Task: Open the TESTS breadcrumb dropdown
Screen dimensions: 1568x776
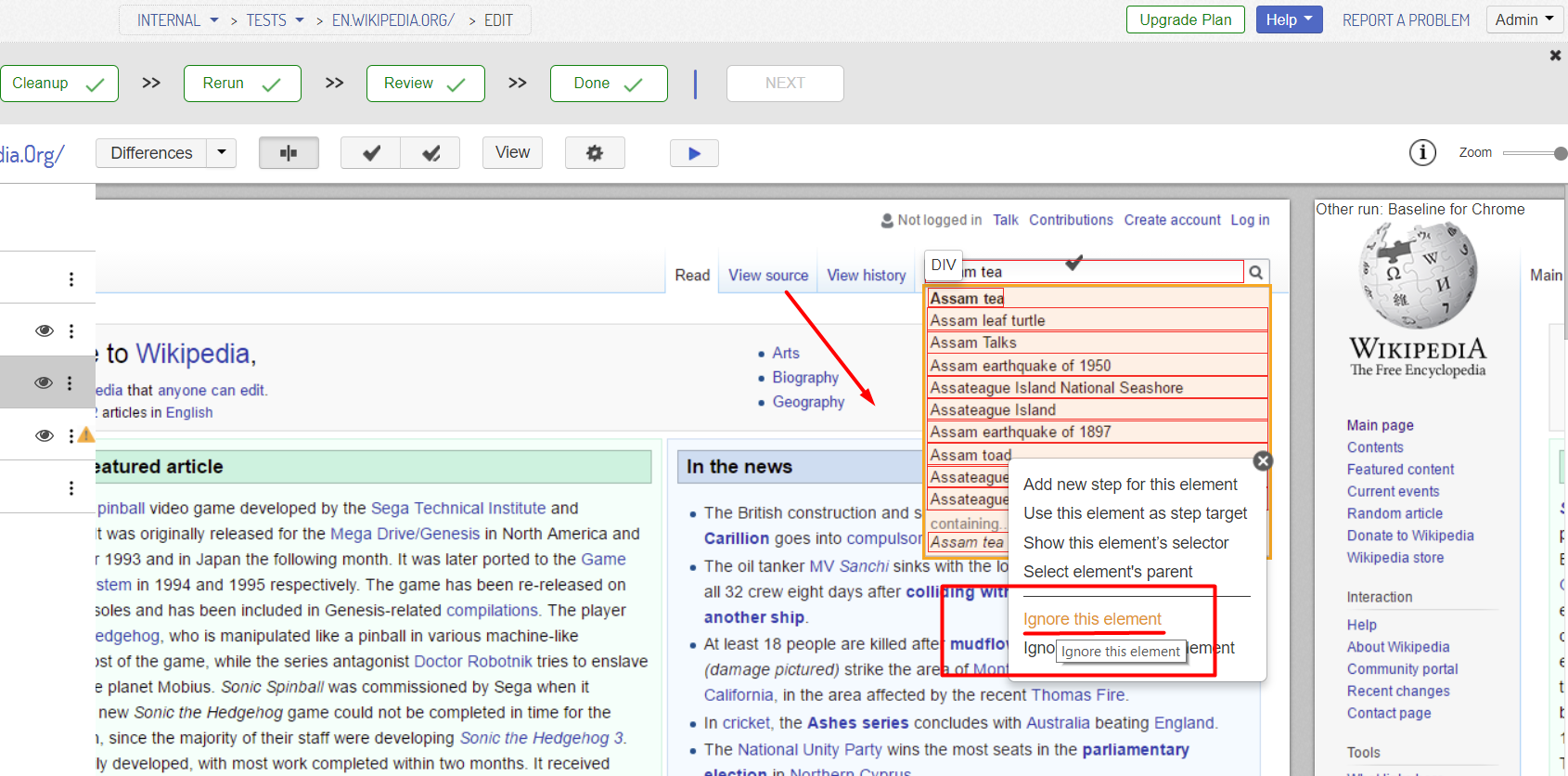Action: point(276,20)
